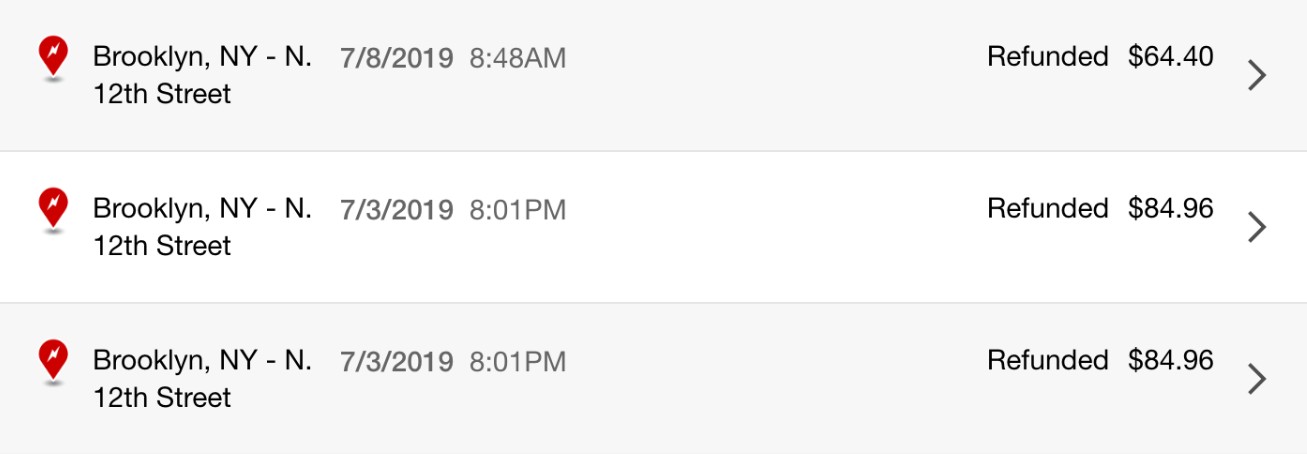The height and width of the screenshot is (454, 1307).
Task: Click the $84.96 amount in the white middle row
Action: click(x=1171, y=208)
